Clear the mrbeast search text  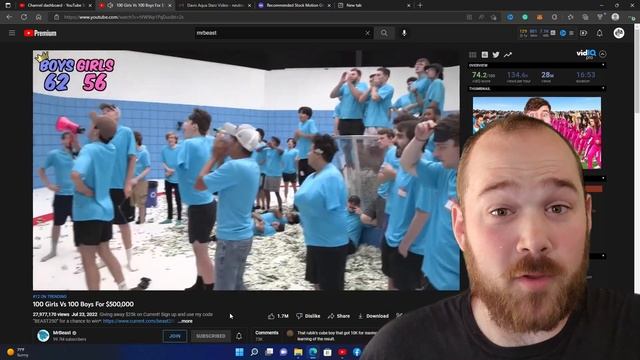tap(367, 33)
